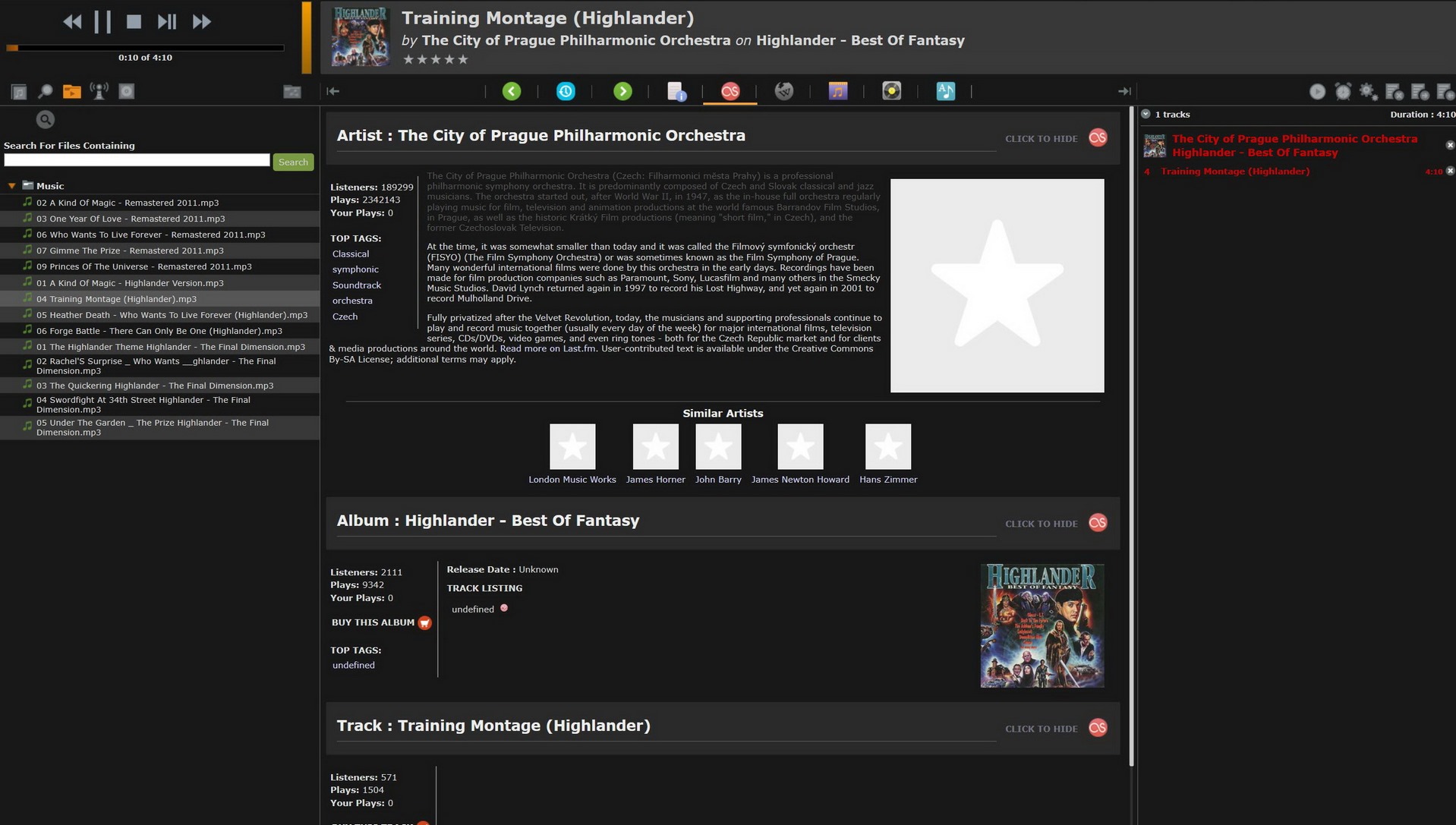Stop playback with the stop button

click(134, 22)
